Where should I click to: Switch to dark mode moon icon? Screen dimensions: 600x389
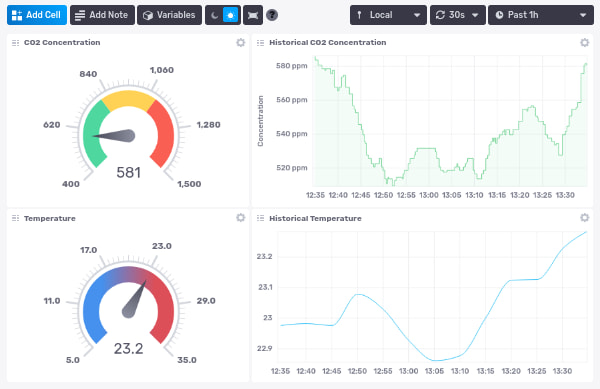(215, 15)
